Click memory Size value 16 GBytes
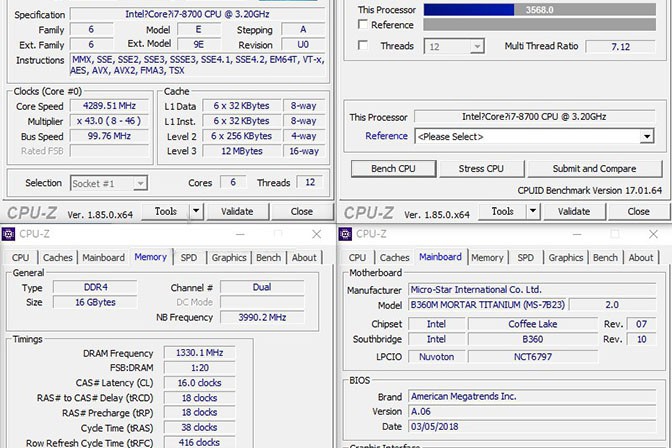This screenshot has width=672, height=448. pos(95,302)
